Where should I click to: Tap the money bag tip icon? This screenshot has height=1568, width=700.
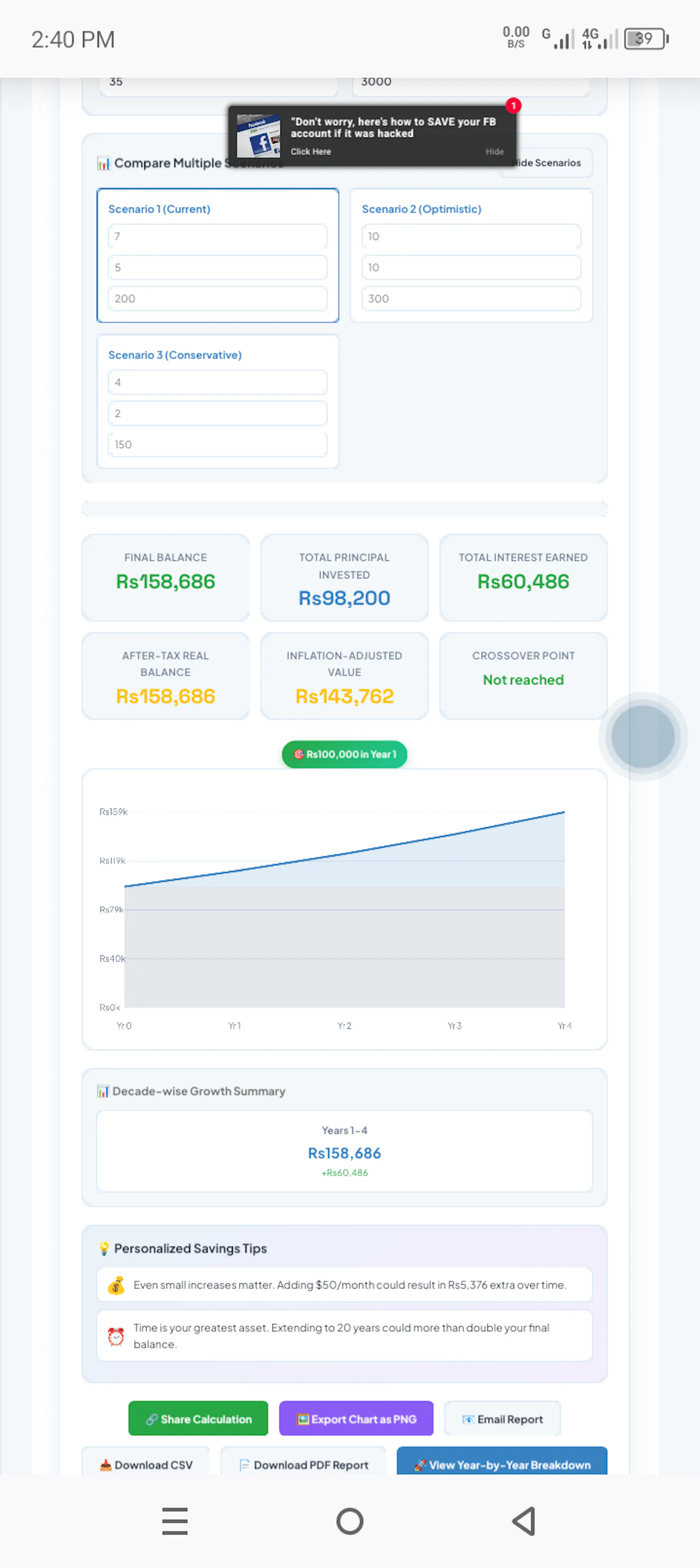tap(115, 1285)
